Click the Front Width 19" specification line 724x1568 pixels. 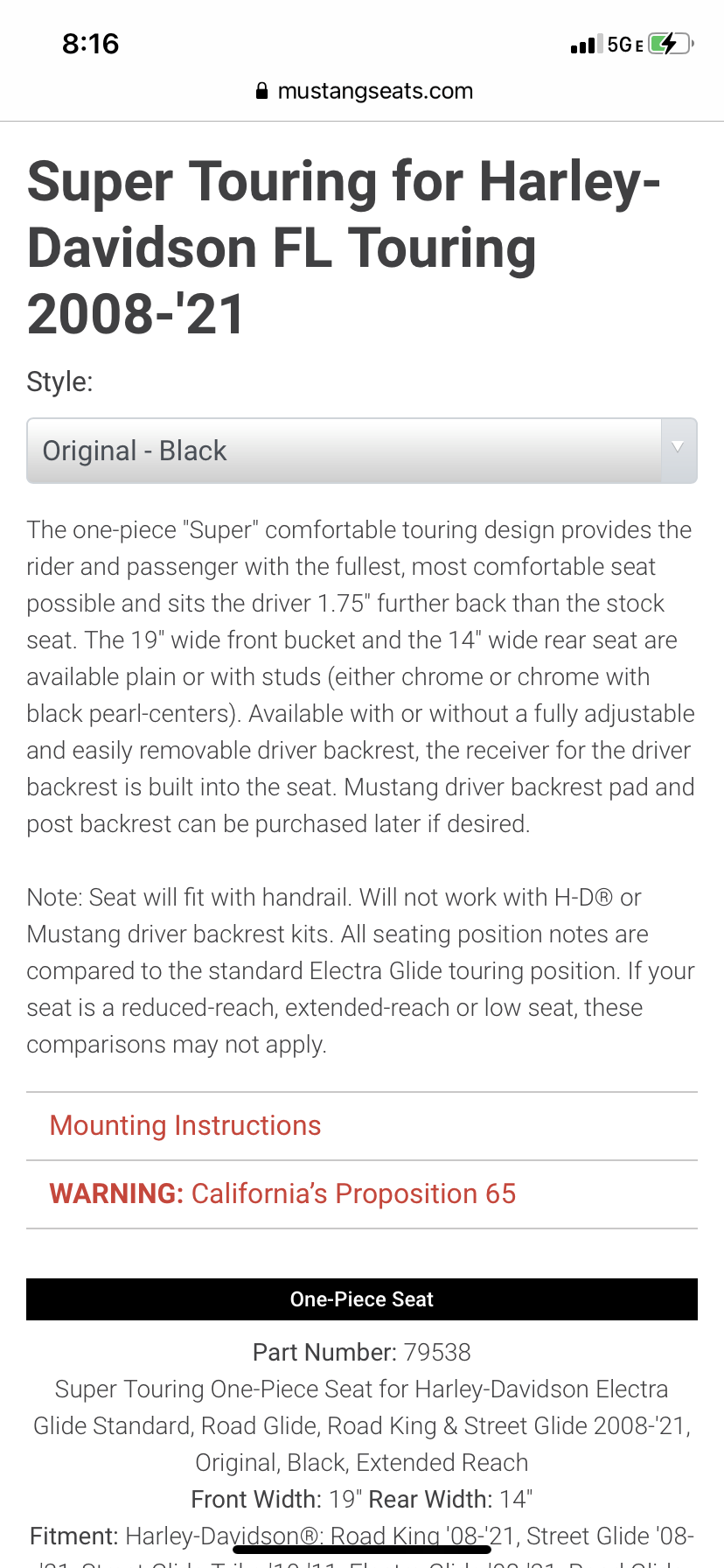coord(362,1500)
